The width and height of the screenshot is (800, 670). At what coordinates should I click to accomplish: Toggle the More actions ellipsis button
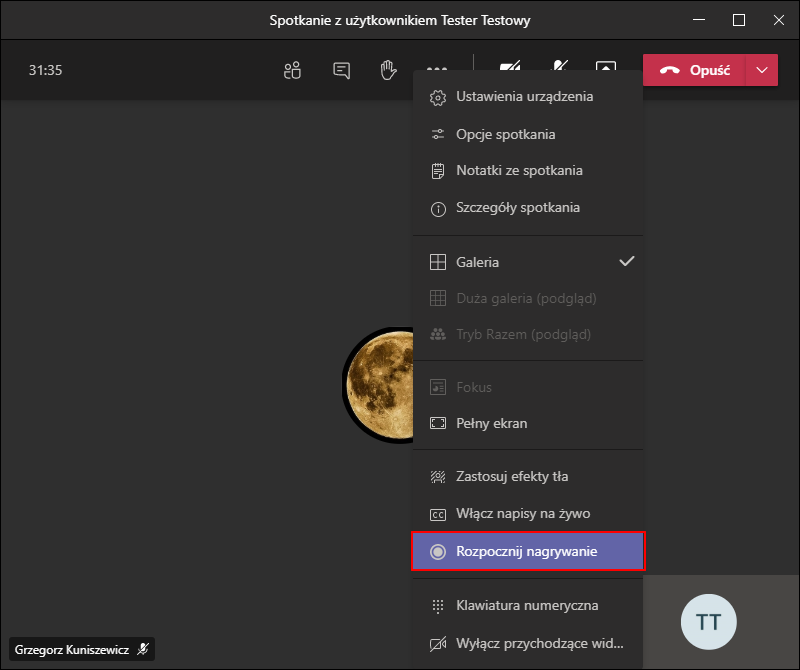tap(437, 67)
